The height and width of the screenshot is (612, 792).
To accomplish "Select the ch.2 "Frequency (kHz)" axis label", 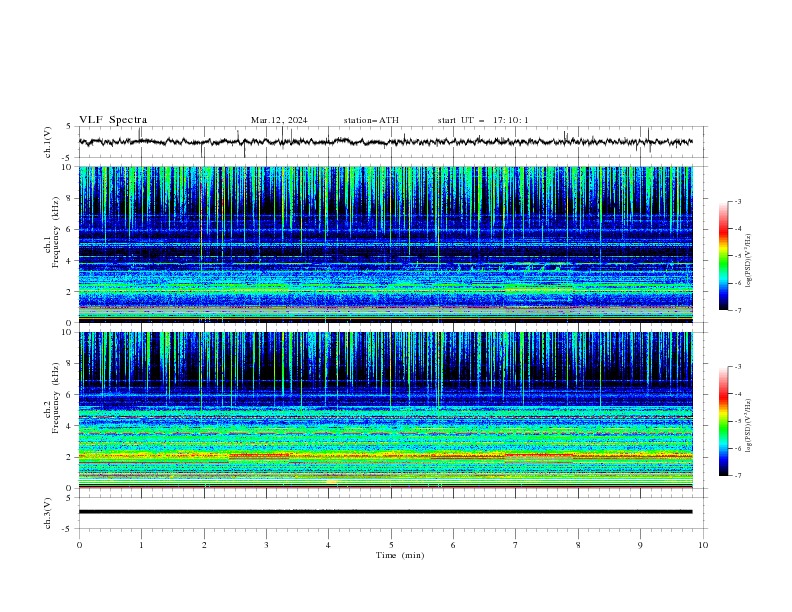I will [56, 398].
